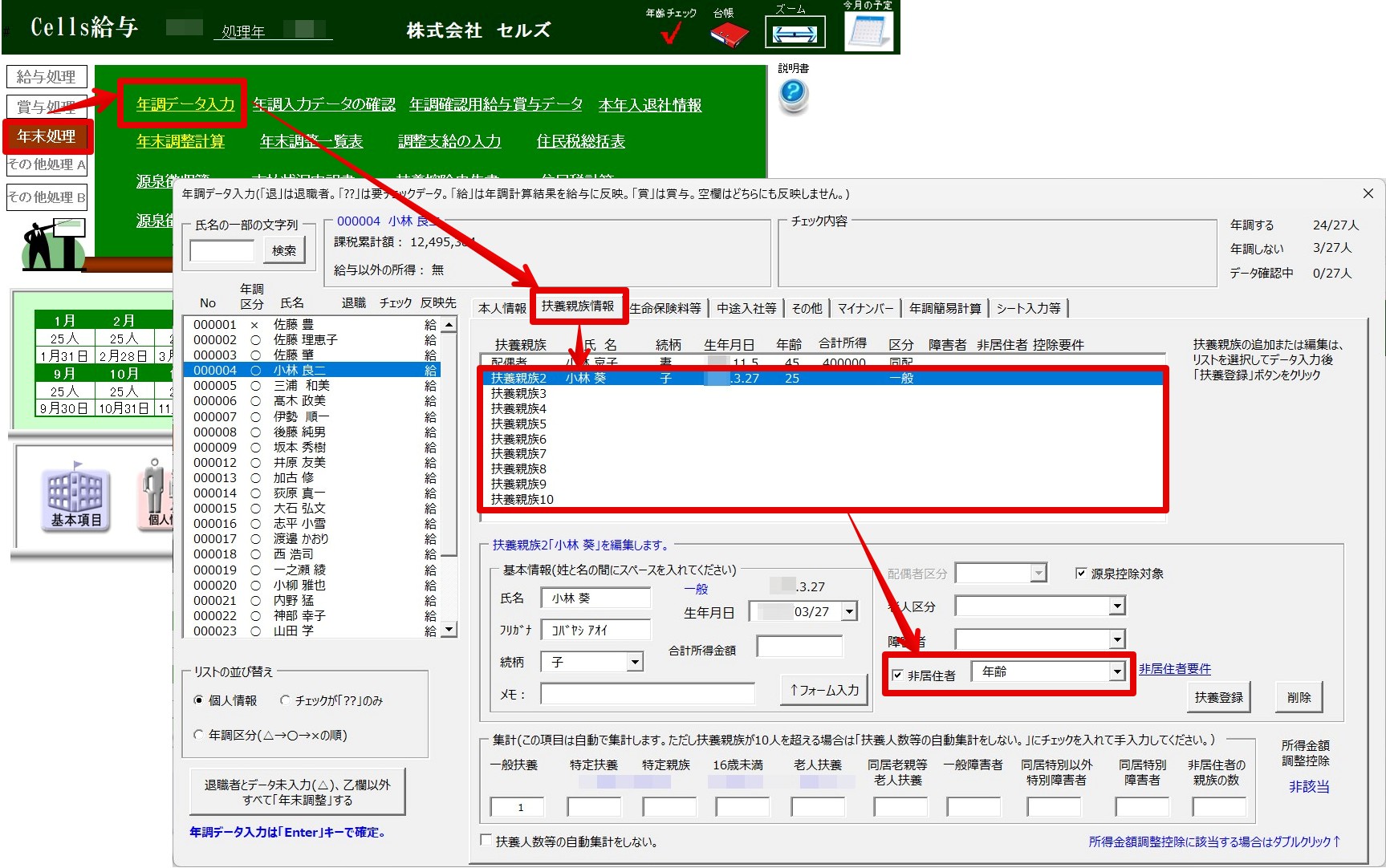Expand the 非居住者 年齢 dropdown

click(x=1116, y=671)
